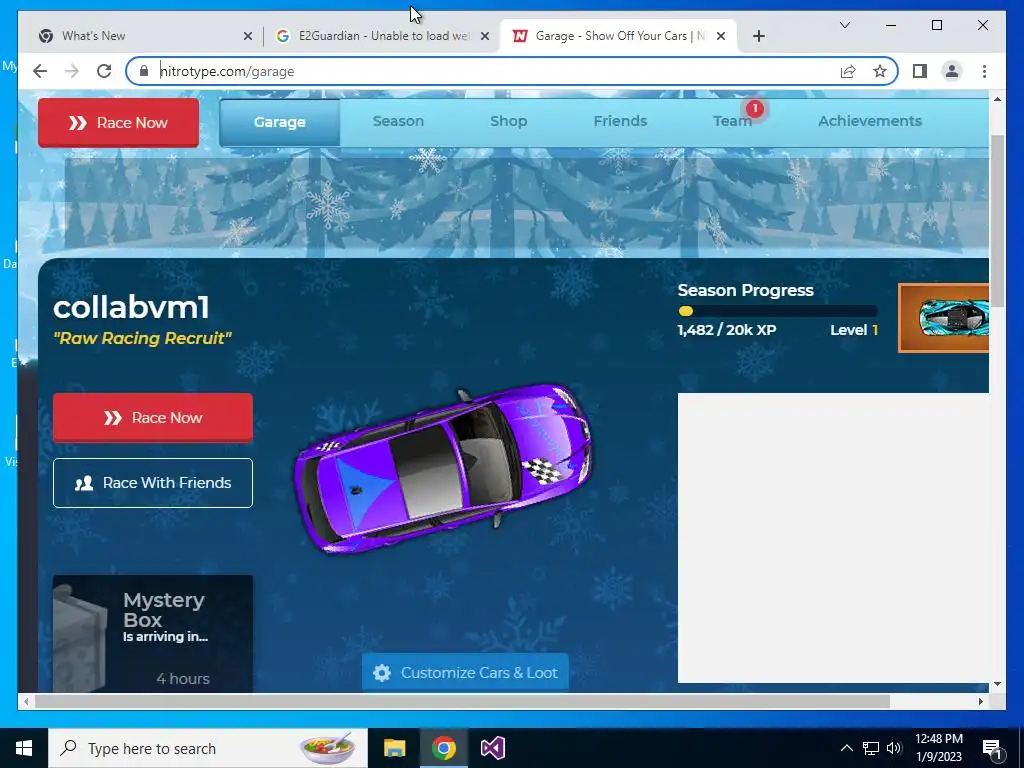This screenshot has width=1024, height=768.
Task: Click the scroll down arrow
Action: 997,684
